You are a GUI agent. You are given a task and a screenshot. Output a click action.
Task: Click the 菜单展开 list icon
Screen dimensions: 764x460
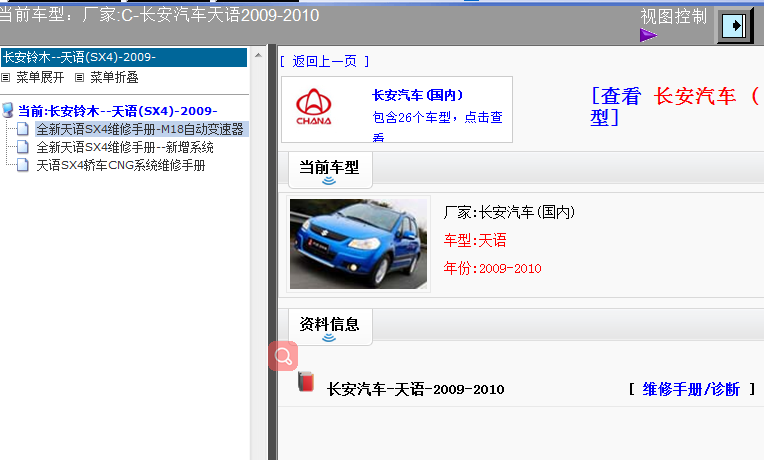pos(5,77)
